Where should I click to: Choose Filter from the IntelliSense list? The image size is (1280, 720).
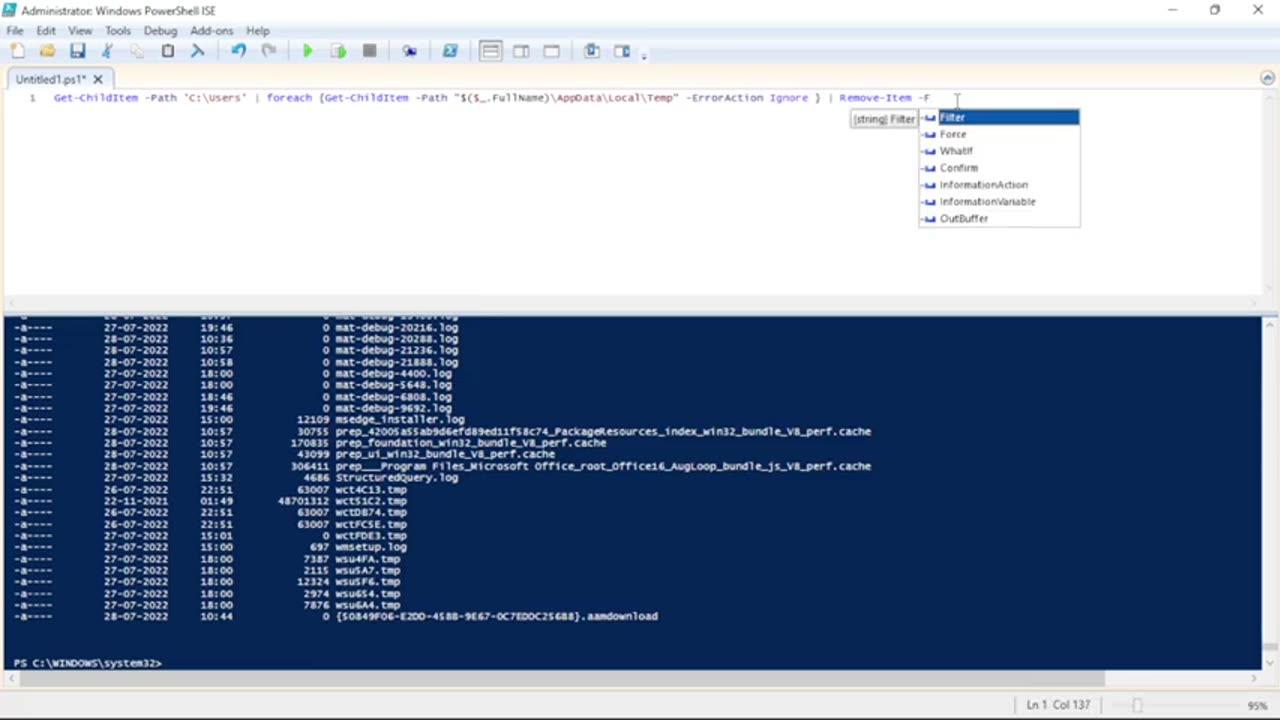point(999,117)
